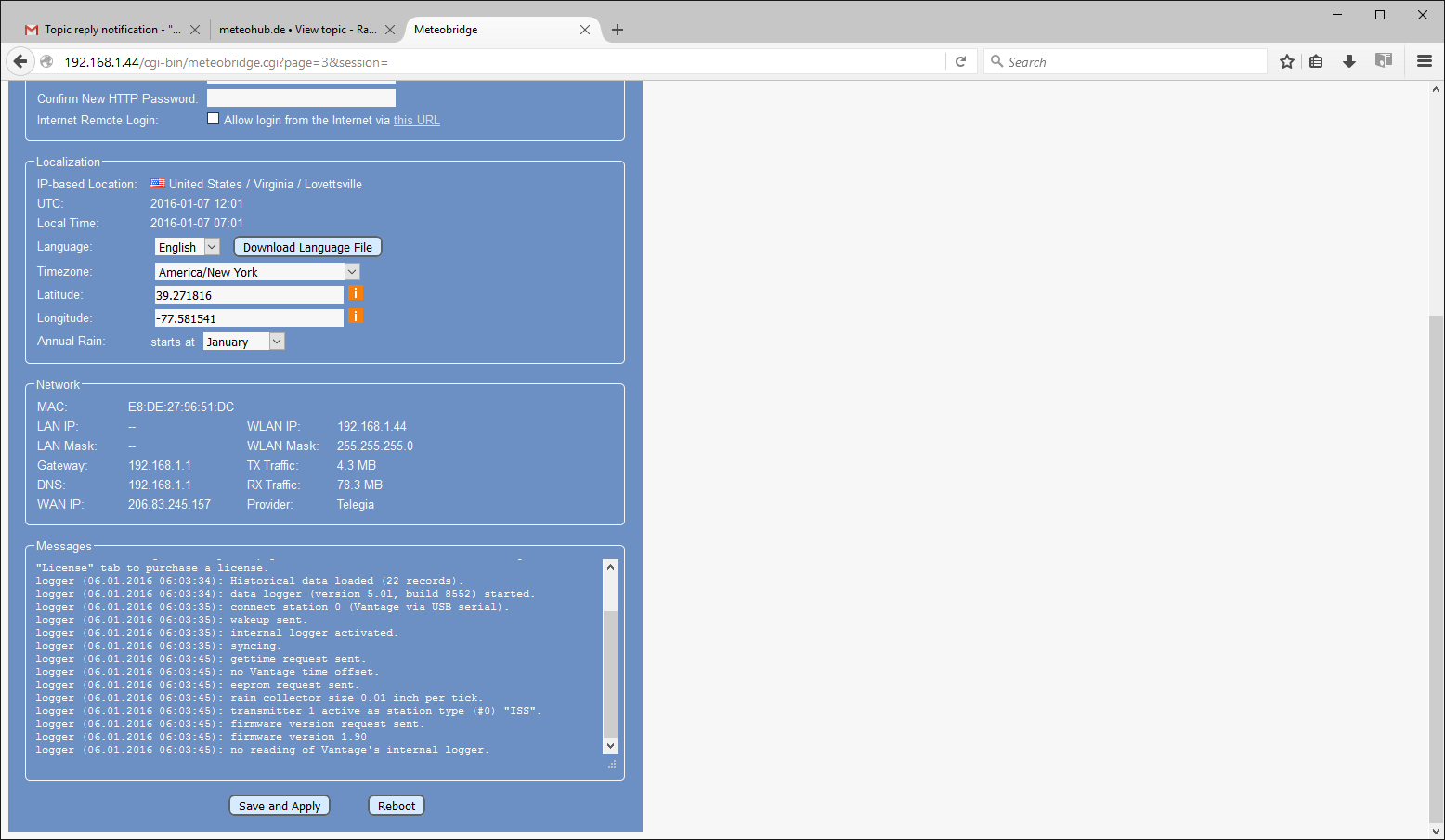
Task: Follow the "this URL" link
Action: tap(416, 121)
